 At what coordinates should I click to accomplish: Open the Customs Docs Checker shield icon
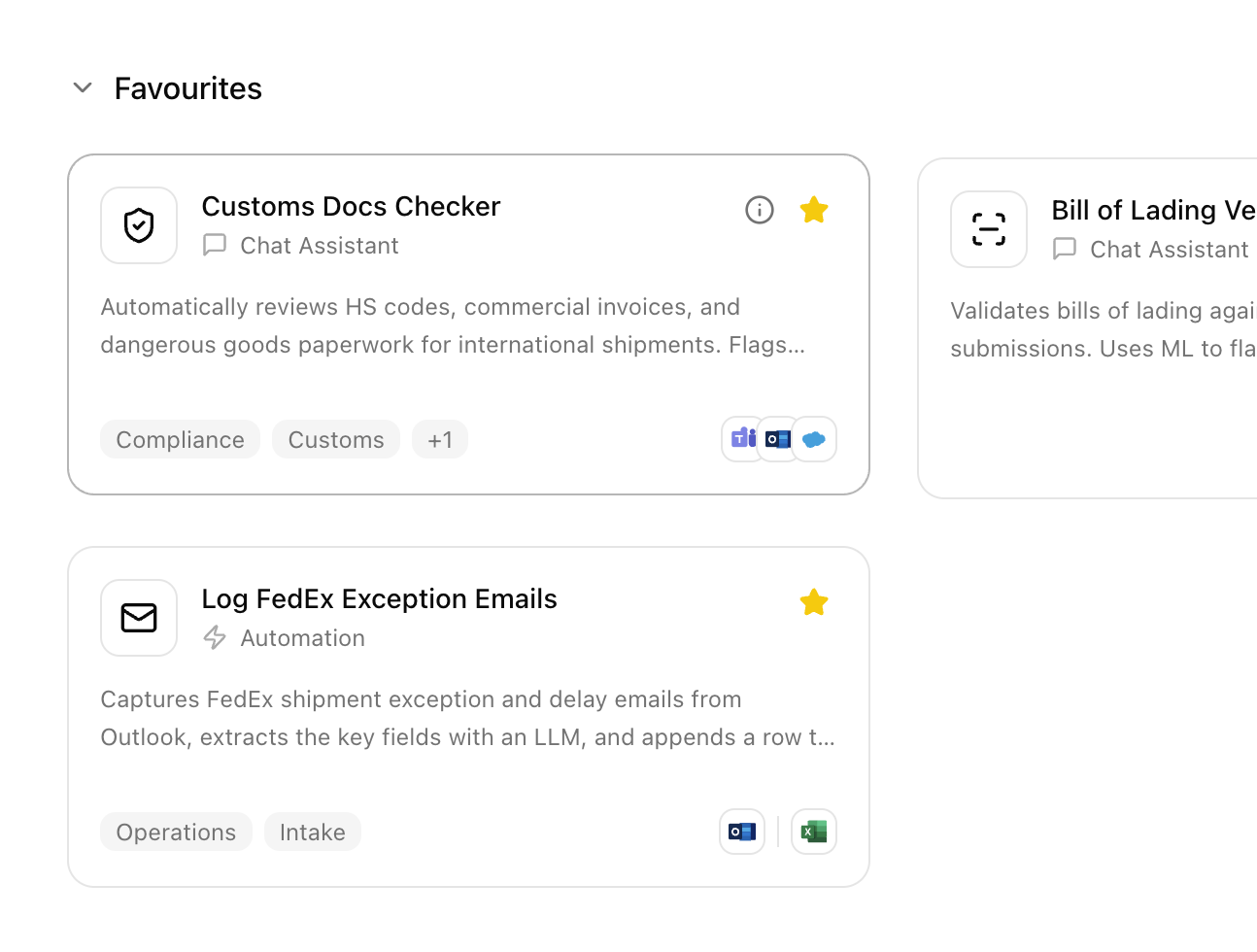139,225
